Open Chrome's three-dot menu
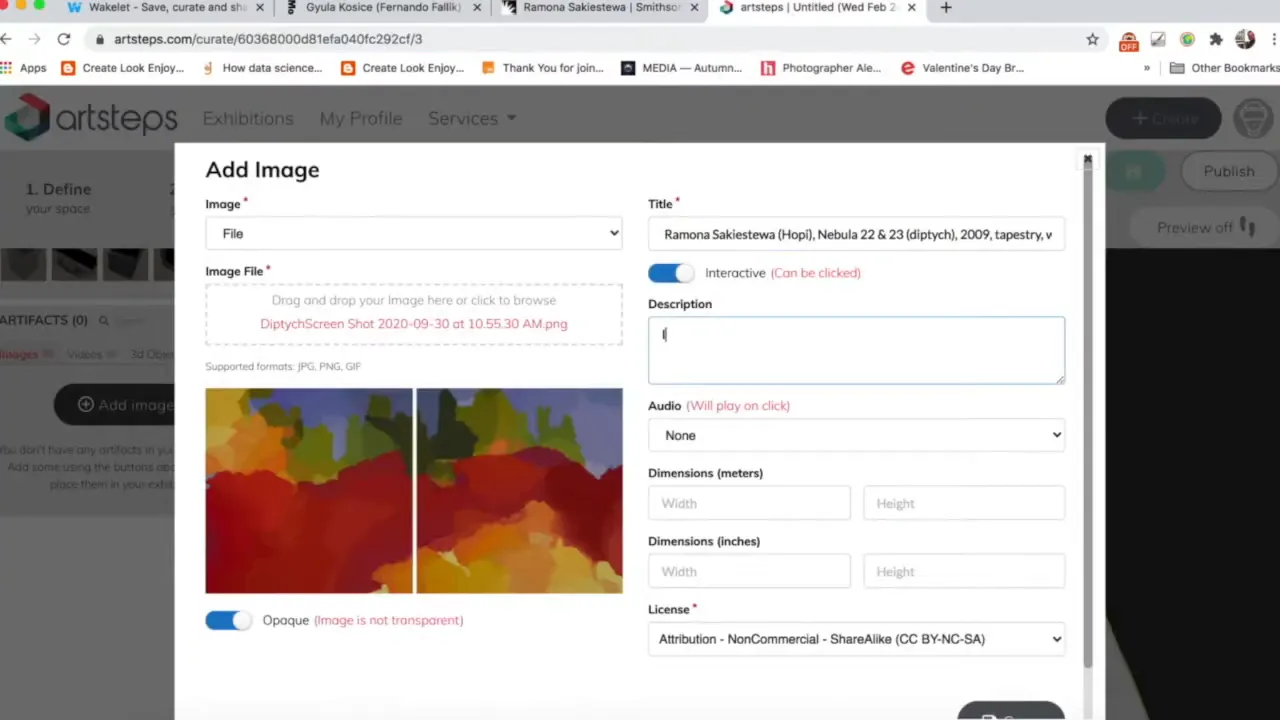Image resolution: width=1280 pixels, height=720 pixels. (x=1275, y=39)
